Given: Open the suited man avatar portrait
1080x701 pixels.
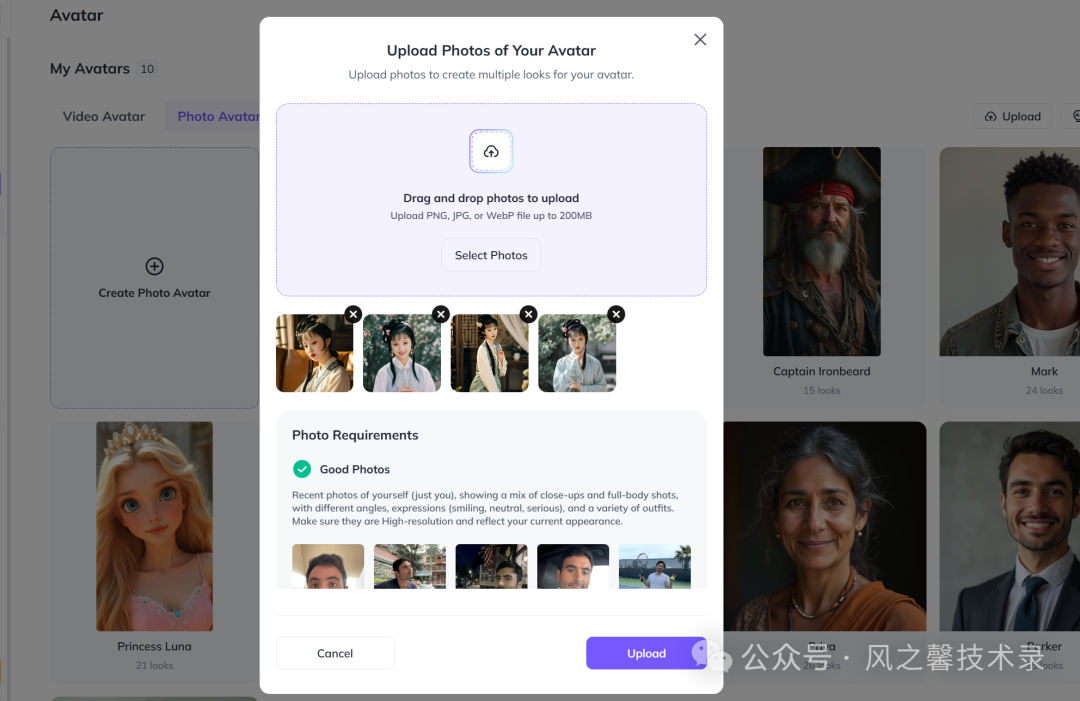Looking at the screenshot, I should click(1010, 526).
